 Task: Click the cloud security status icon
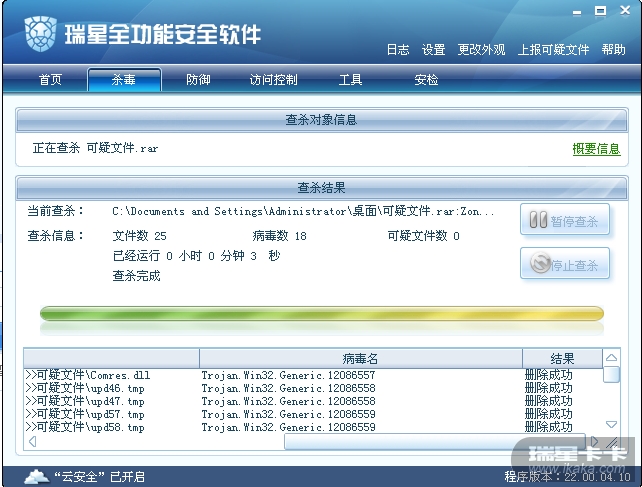click(x=37, y=477)
